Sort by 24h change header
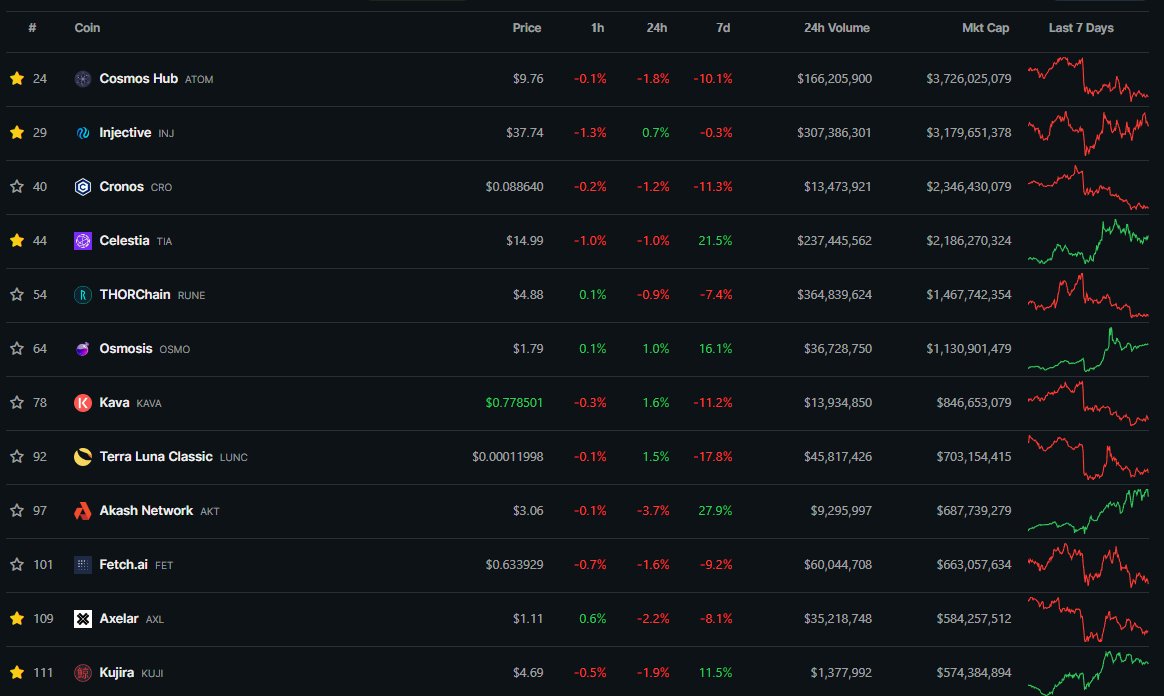The width and height of the screenshot is (1164, 696). [656, 28]
